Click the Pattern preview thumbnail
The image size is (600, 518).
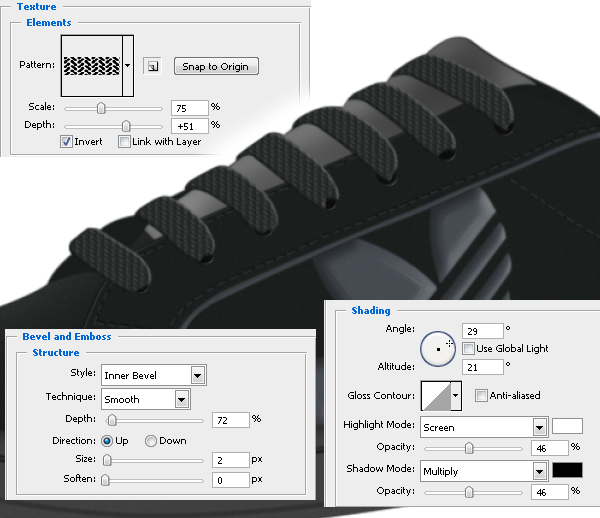point(92,66)
